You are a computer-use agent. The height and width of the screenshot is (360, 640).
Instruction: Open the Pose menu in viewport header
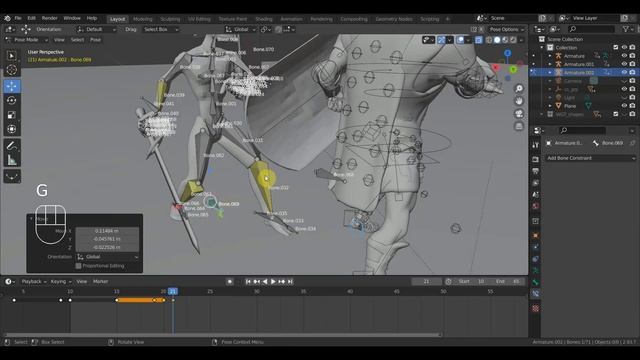click(x=96, y=40)
